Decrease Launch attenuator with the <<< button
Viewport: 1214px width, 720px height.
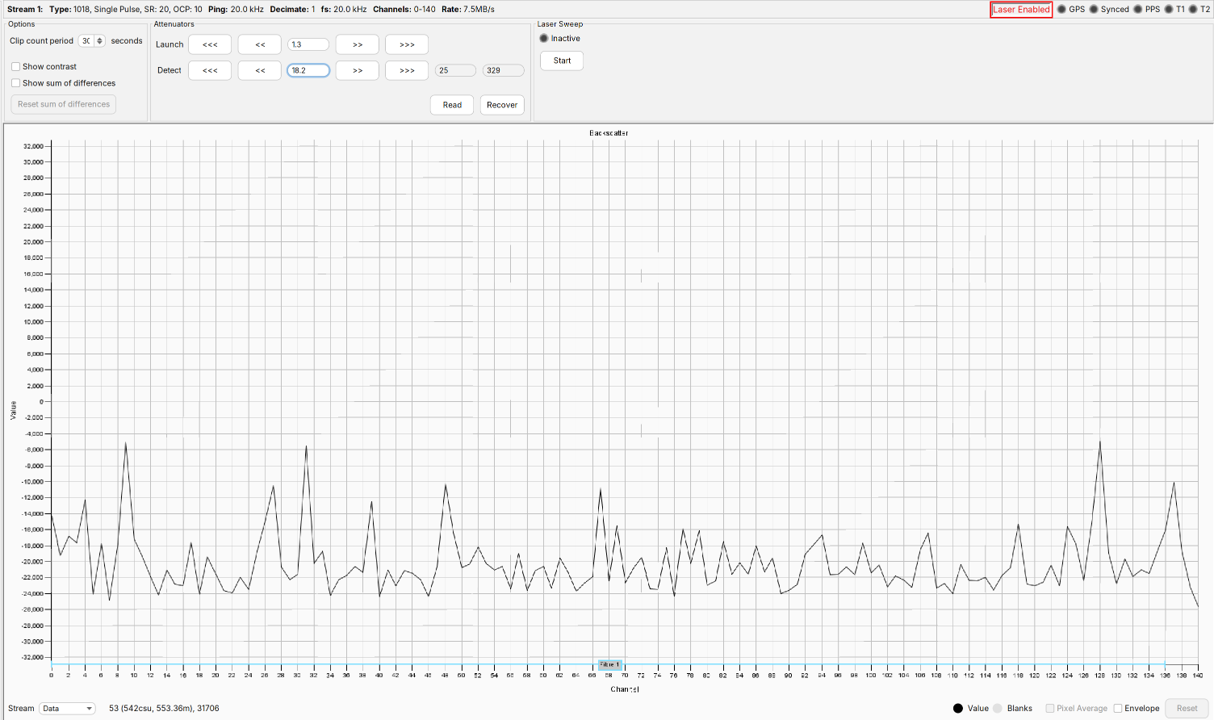point(210,44)
